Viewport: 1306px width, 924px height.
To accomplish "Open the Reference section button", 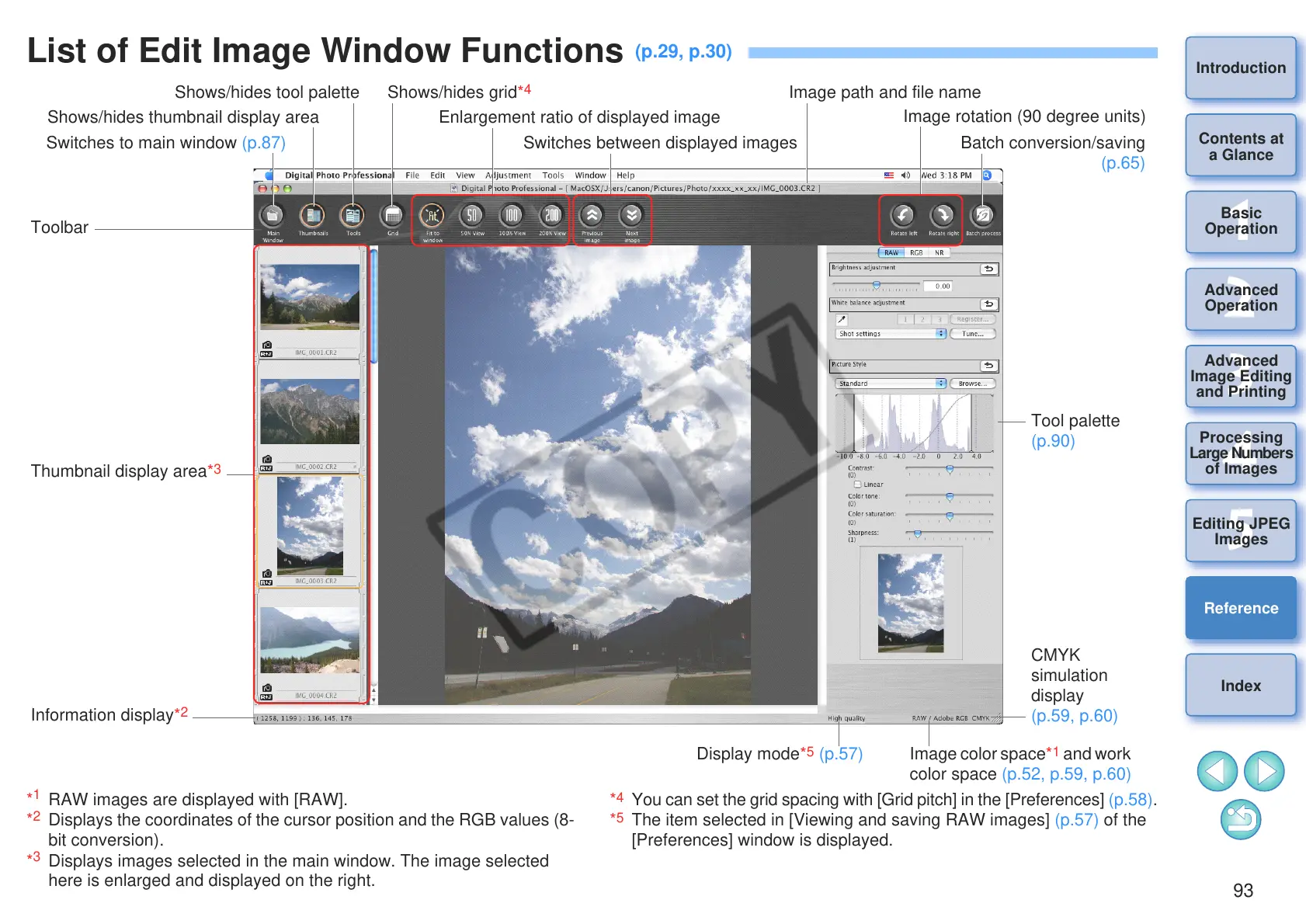I will click(x=1241, y=608).
